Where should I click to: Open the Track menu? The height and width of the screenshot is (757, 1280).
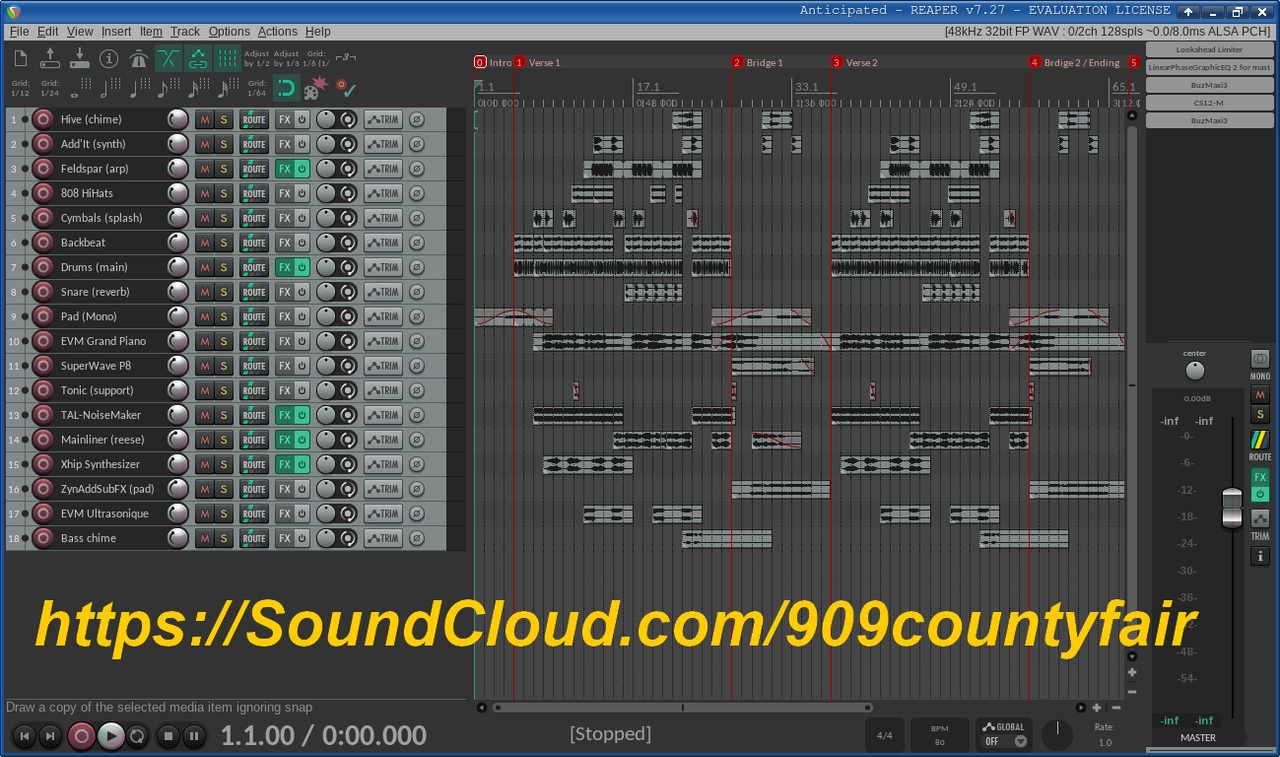tap(185, 32)
